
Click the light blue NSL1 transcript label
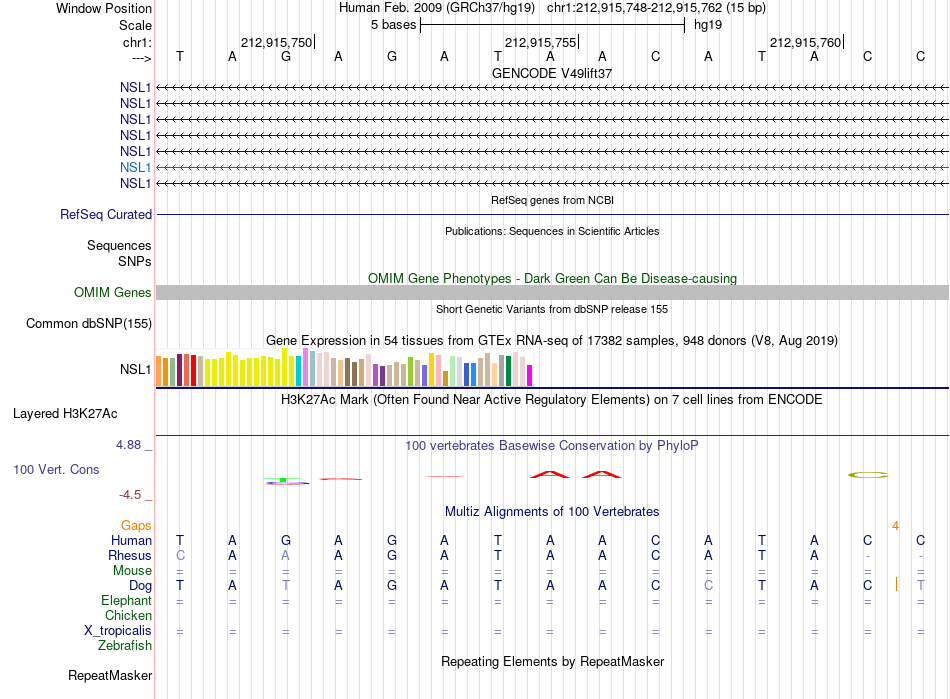tap(135, 167)
